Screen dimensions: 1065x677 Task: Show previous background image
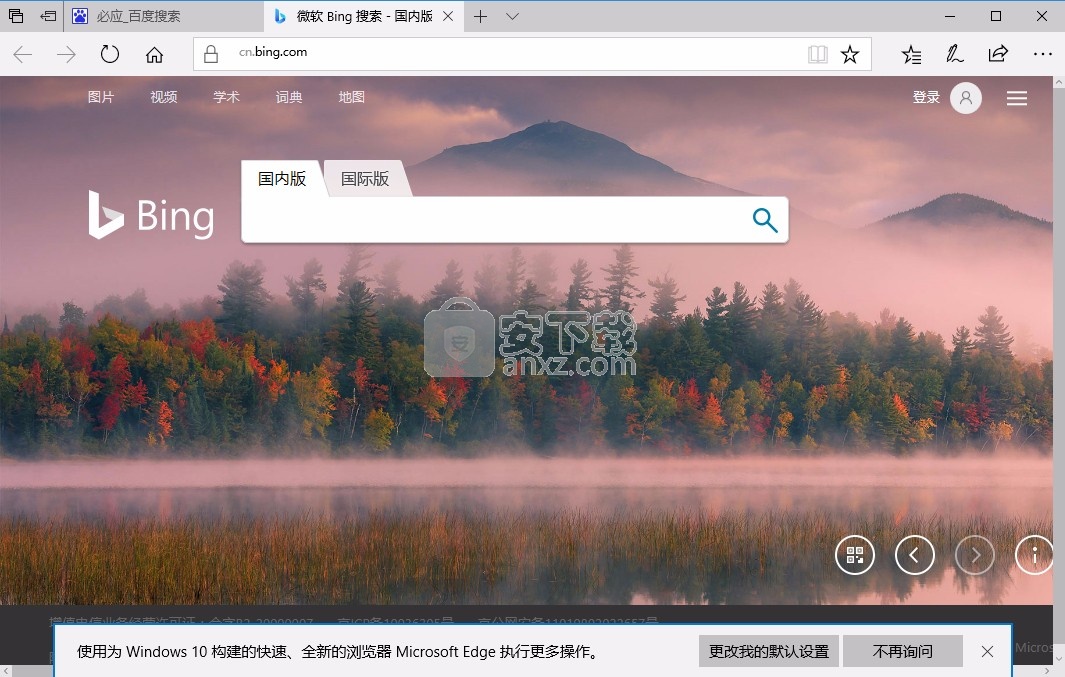coord(914,555)
